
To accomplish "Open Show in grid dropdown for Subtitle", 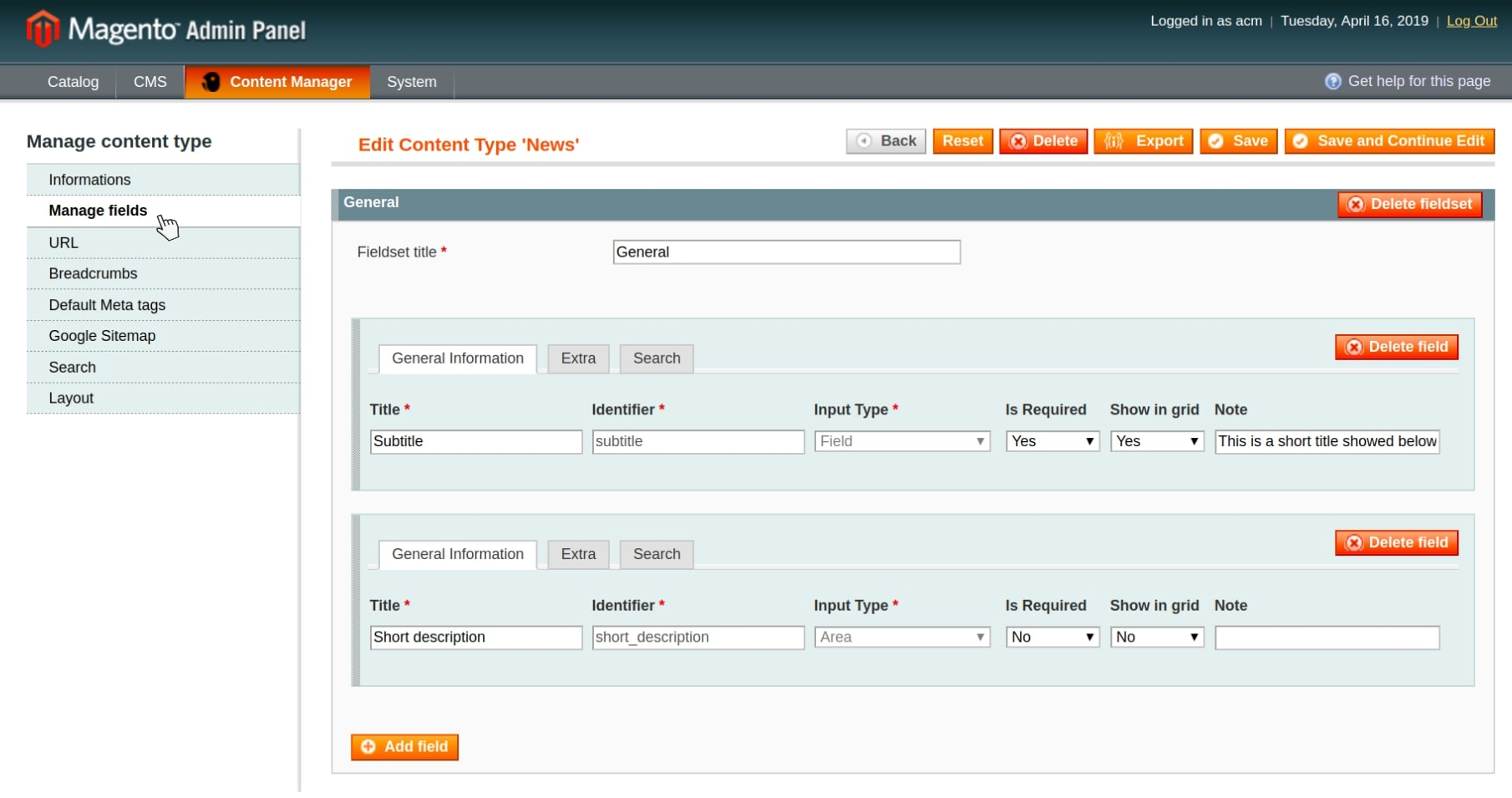I will [x=1156, y=441].
